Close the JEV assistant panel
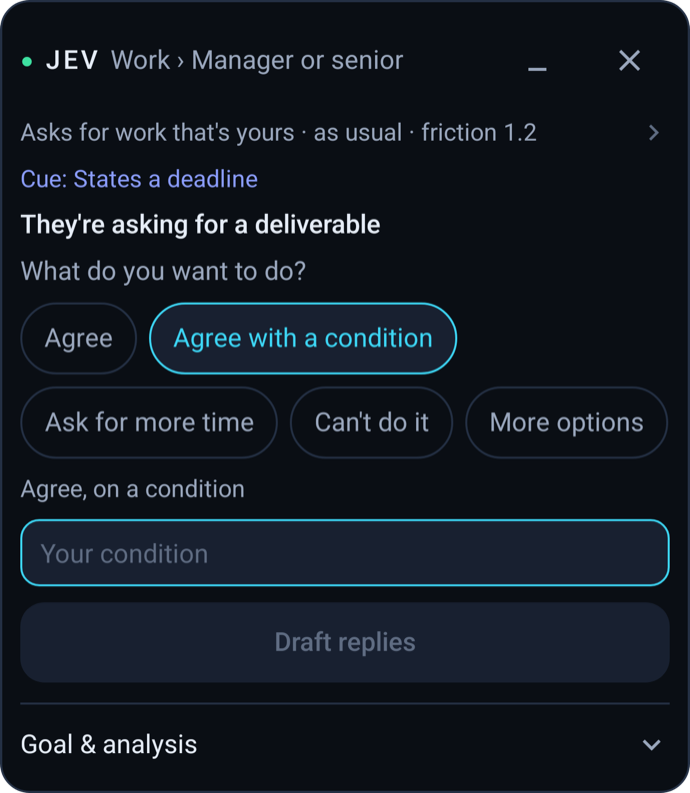The height and width of the screenshot is (793, 690). pyautogui.click(x=629, y=61)
